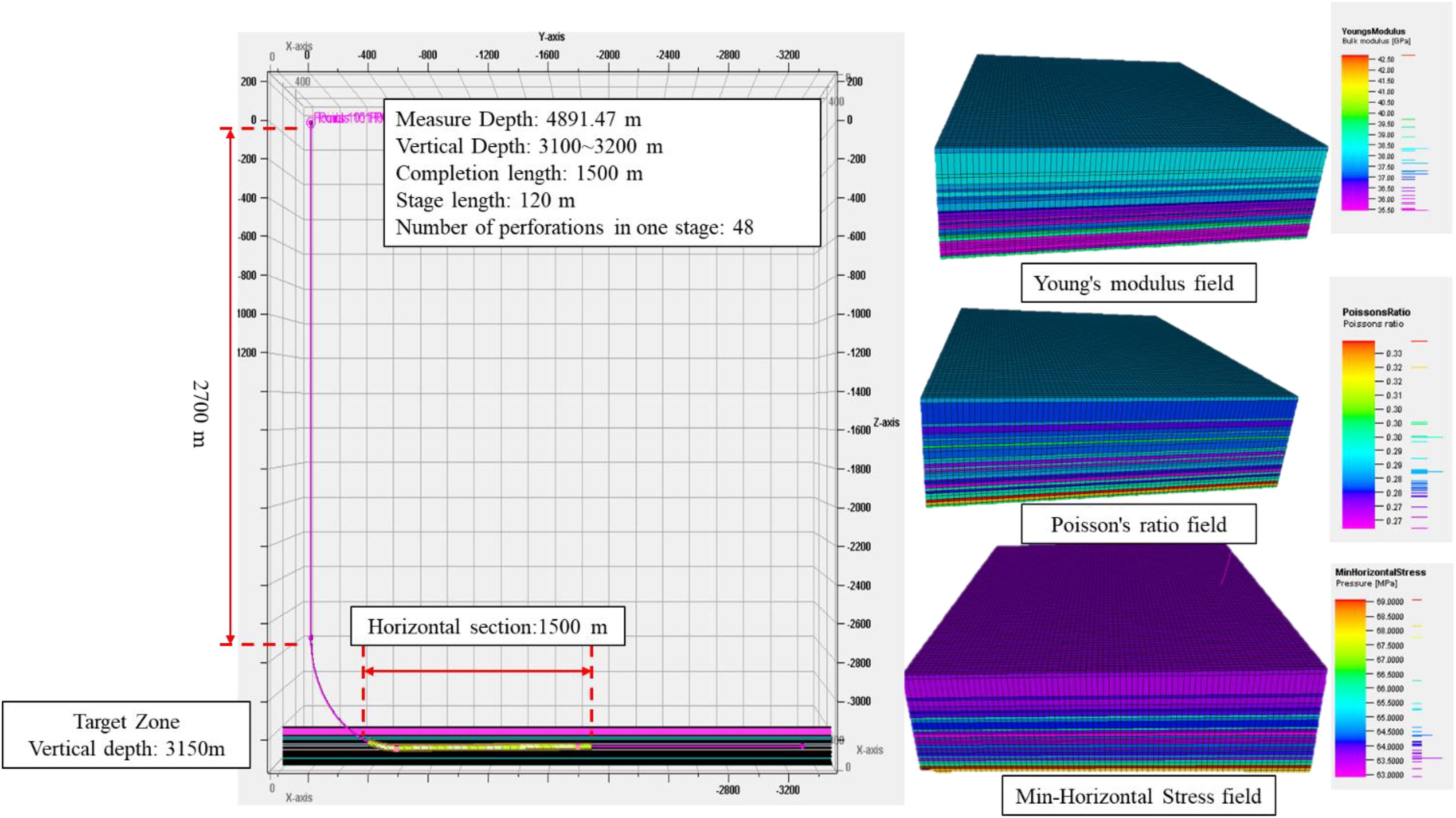Click the Poisson's ratio 3D grid model
This screenshot has height=818, width=1456.
coord(1109,407)
